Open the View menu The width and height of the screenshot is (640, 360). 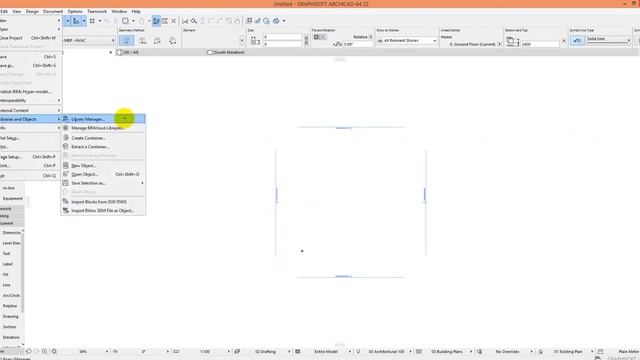(x=17, y=11)
